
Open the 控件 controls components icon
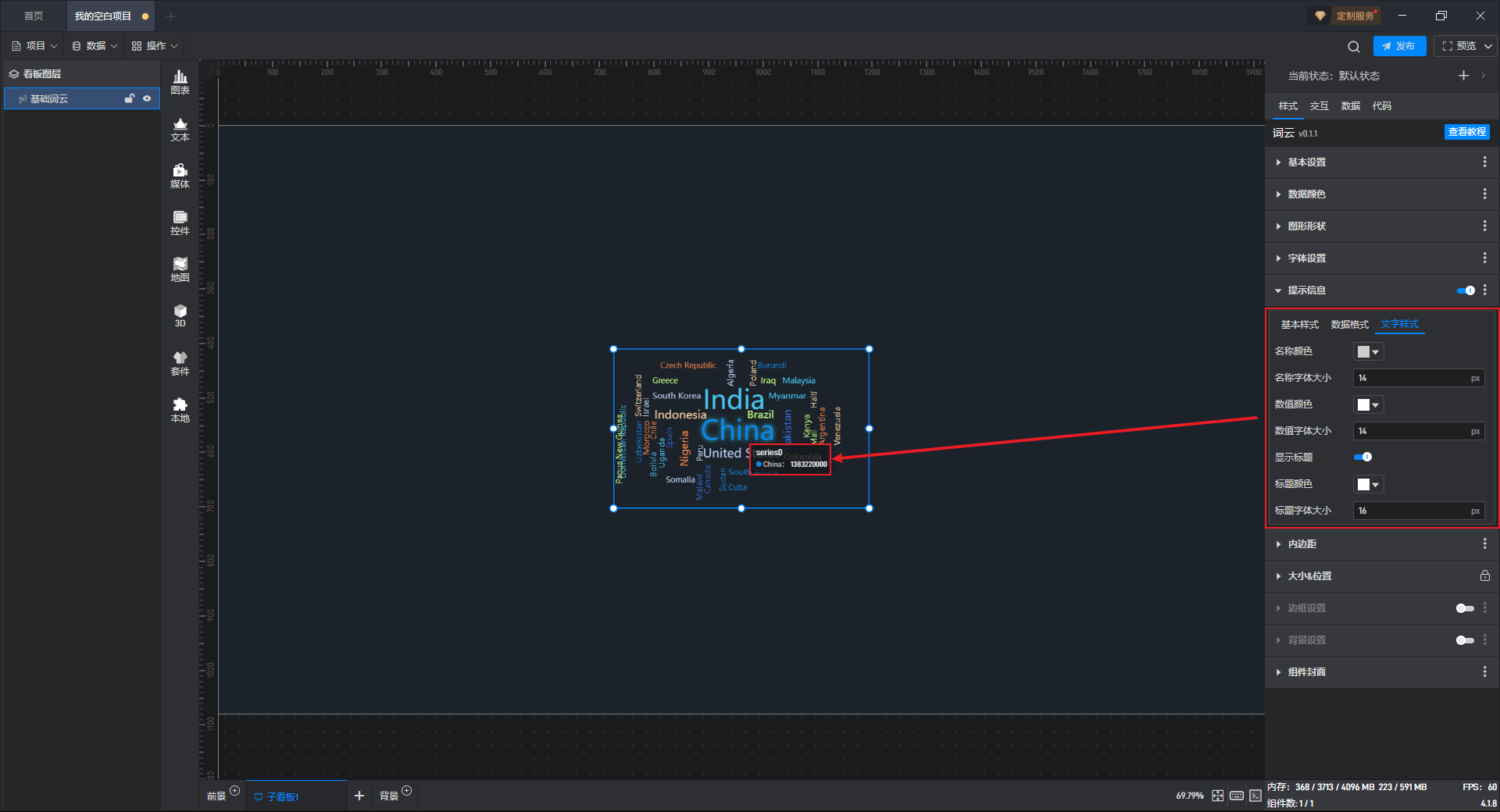180,222
